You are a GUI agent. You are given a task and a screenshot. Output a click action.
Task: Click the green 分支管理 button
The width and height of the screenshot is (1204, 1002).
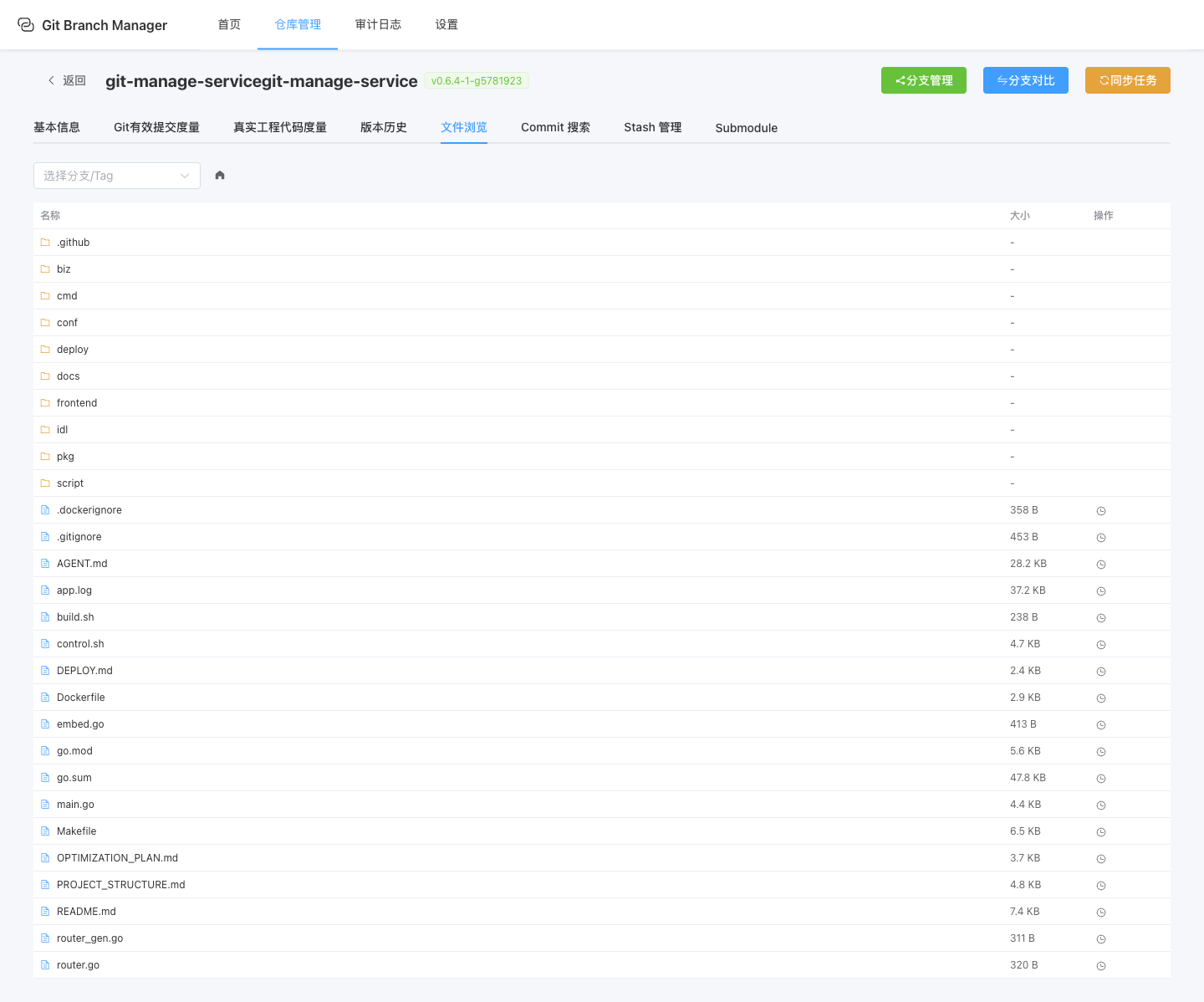(923, 80)
